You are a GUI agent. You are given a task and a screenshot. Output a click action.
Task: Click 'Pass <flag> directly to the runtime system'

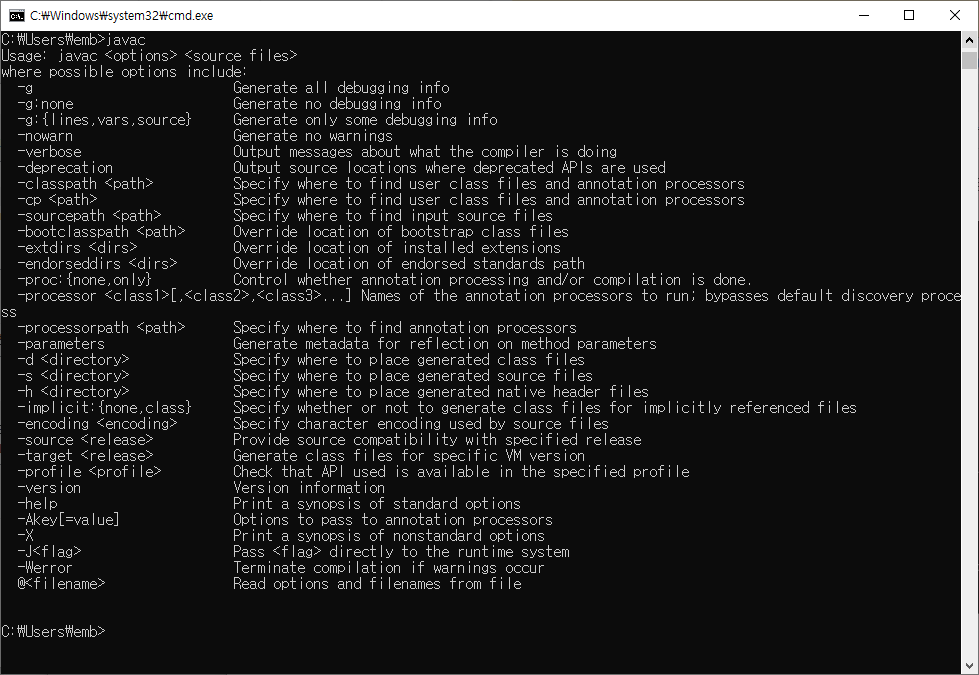pyautogui.click(x=401, y=552)
